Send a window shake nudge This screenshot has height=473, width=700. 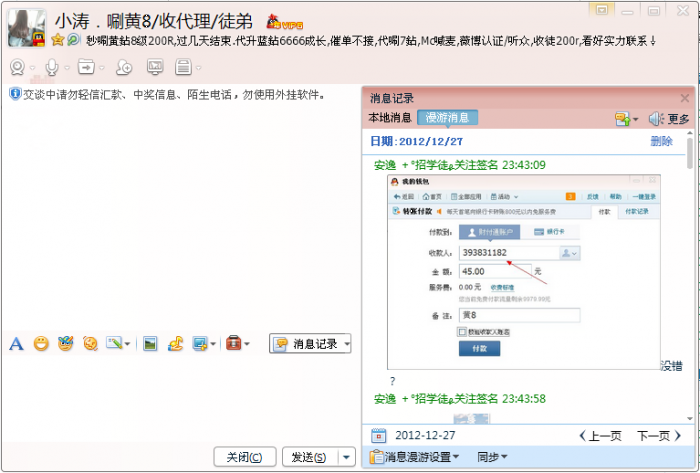(90, 344)
